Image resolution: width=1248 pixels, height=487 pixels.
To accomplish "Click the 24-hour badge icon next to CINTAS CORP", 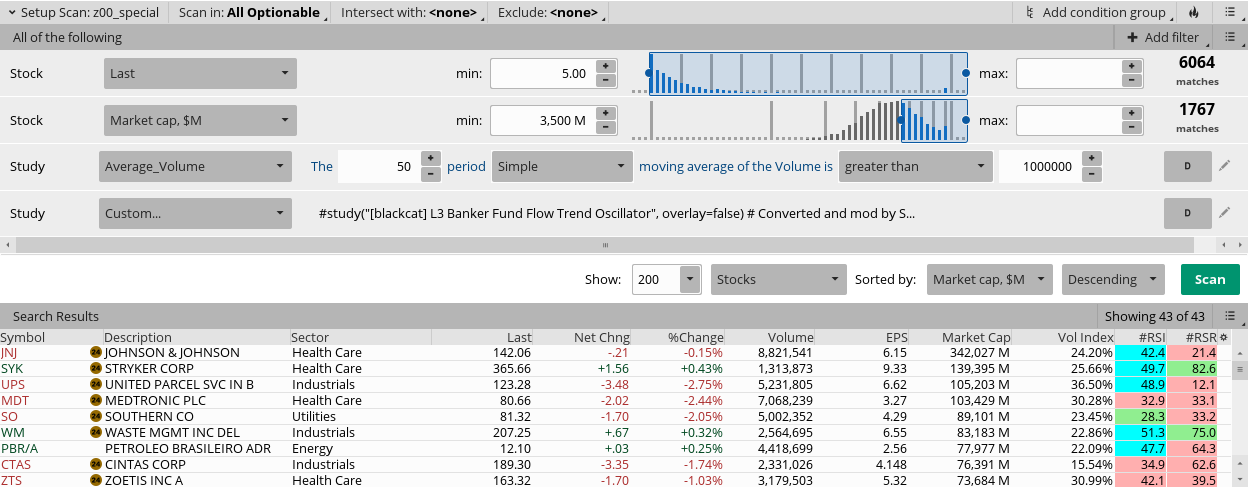I will (x=96, y=464).
